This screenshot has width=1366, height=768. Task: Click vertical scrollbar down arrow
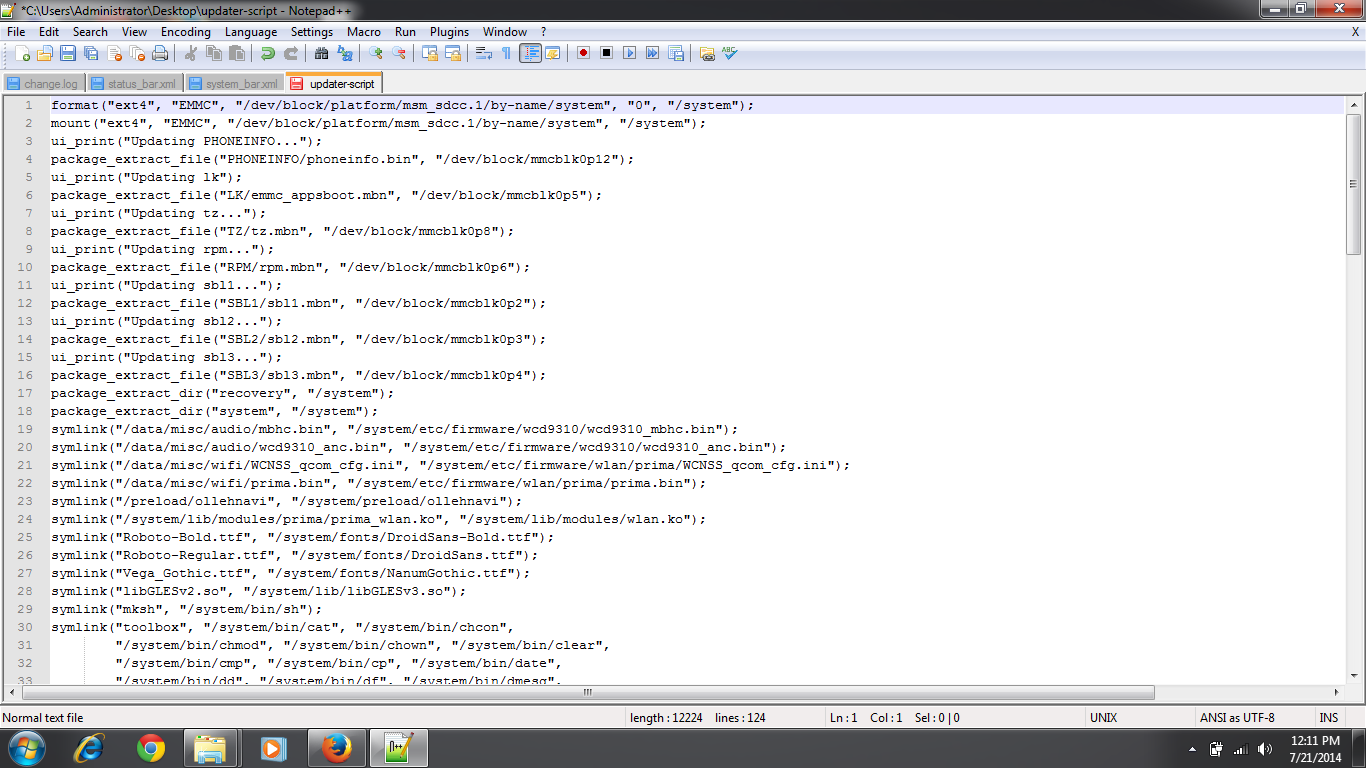[1354, 676]
